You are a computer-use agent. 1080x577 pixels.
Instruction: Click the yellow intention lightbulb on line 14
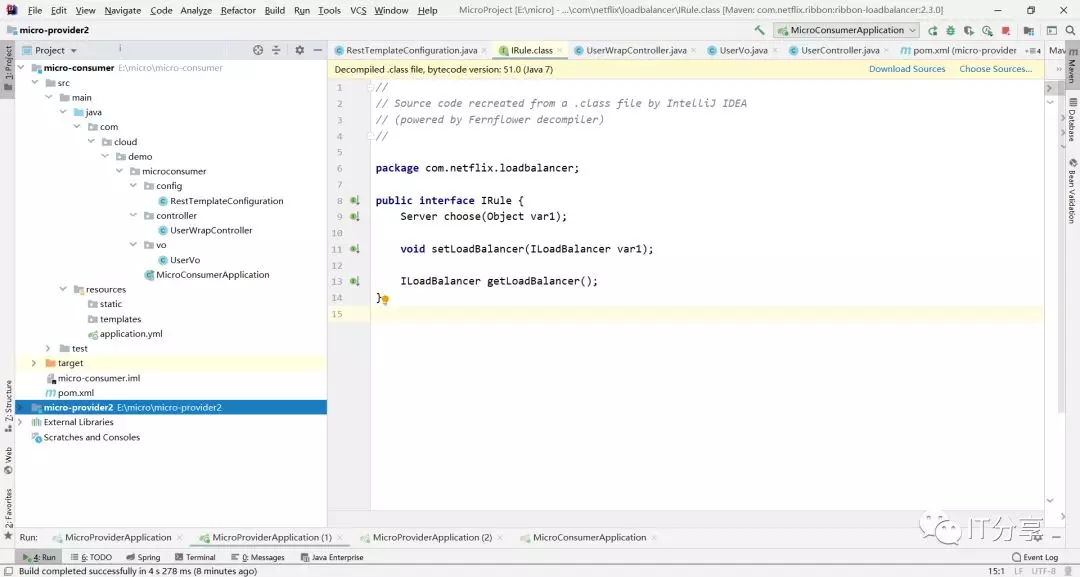tap(385, 300)
